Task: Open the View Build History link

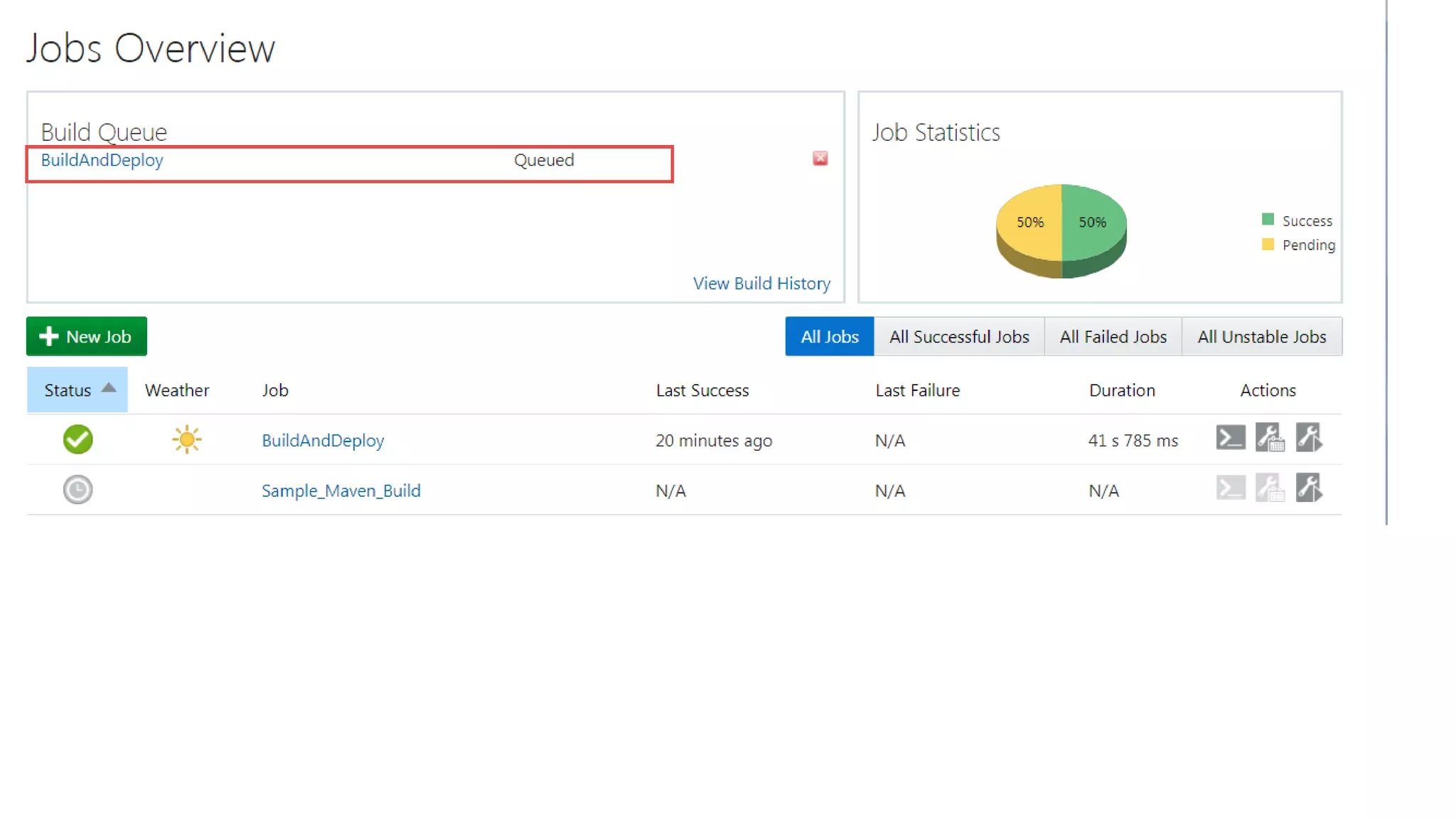Action: 761,284
